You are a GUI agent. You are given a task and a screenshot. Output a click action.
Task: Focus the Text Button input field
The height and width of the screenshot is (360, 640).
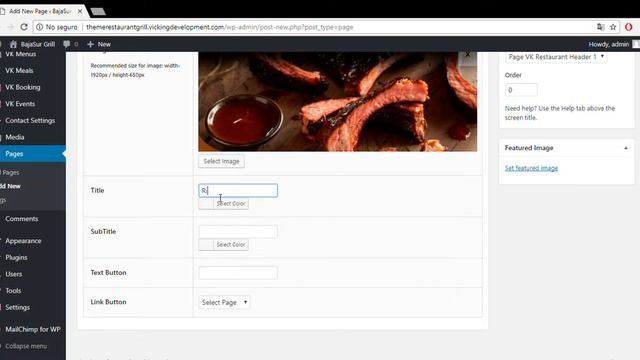pos(238,273)
